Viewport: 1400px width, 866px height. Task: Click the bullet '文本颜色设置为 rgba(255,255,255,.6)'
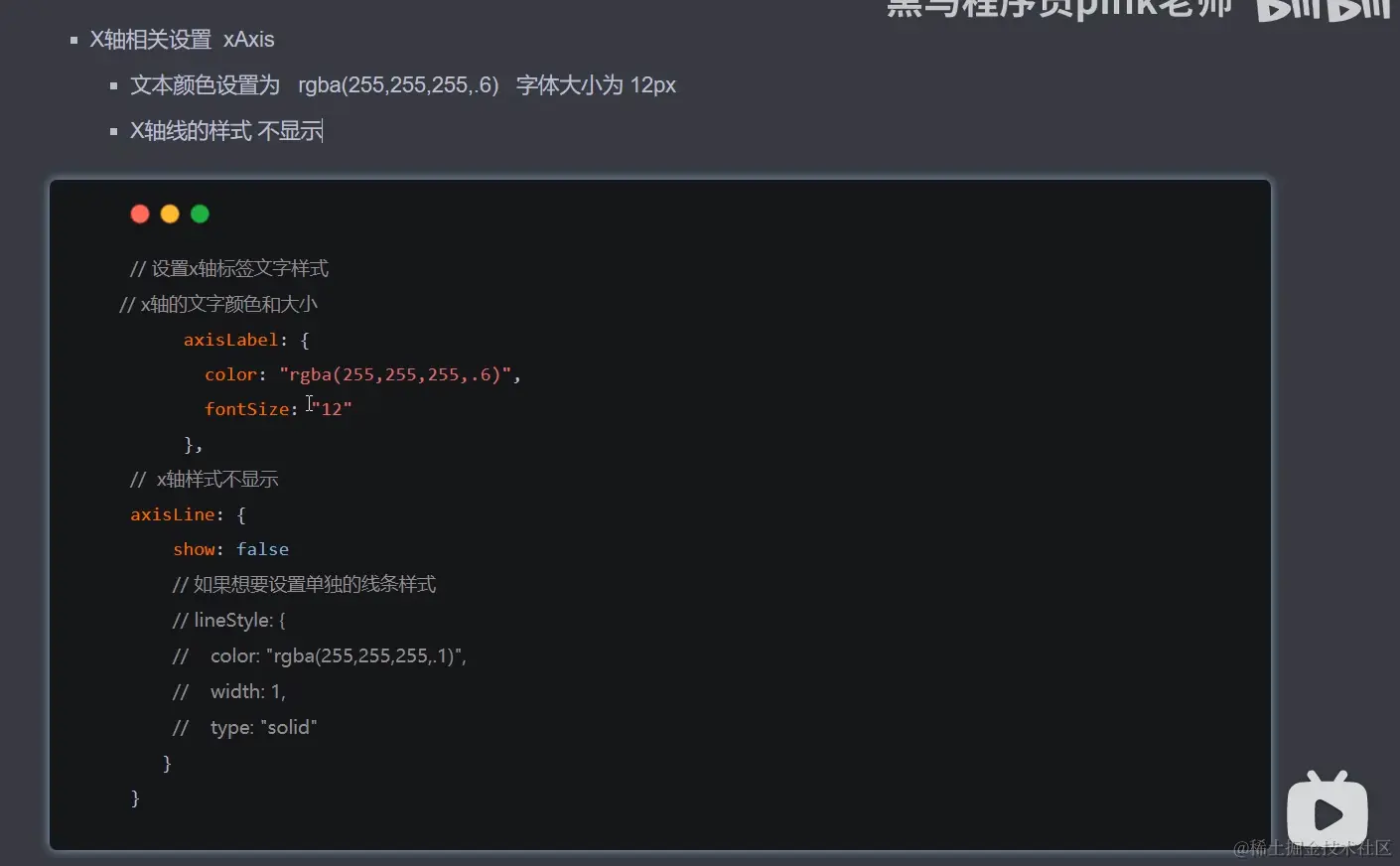click(x=315, y=85)
